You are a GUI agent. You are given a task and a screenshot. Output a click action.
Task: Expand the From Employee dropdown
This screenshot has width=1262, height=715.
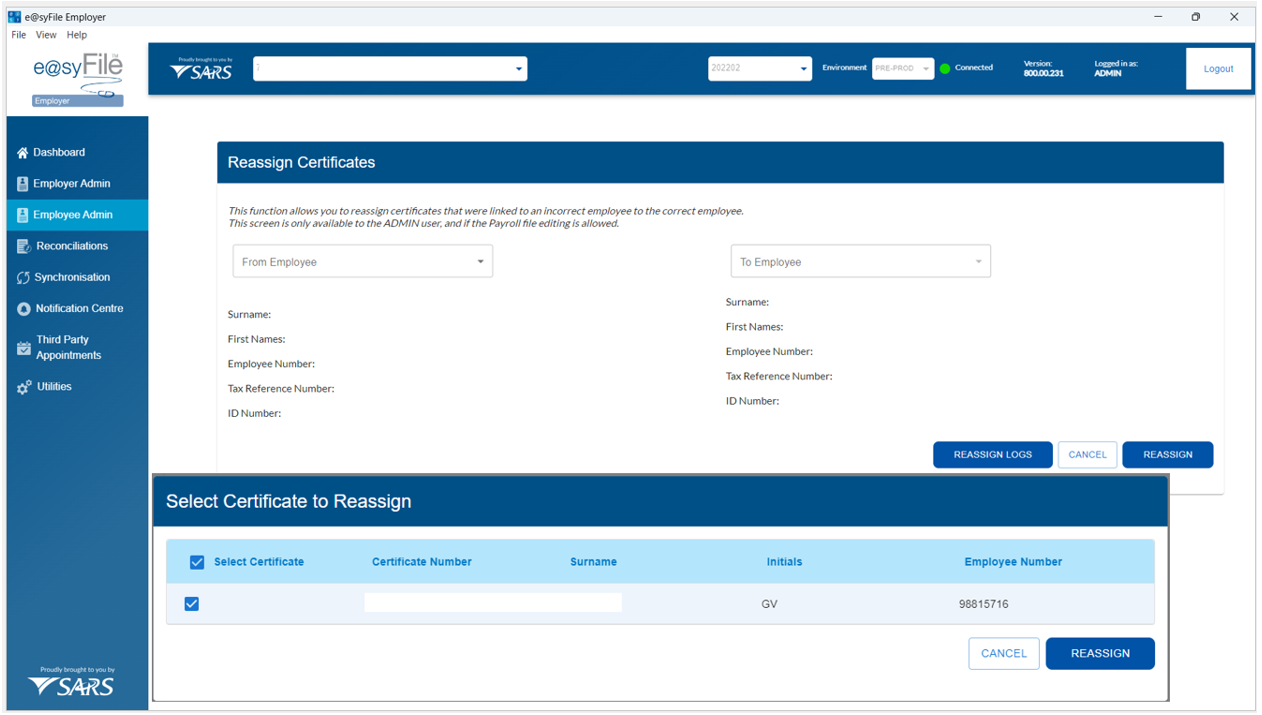tap(362, 262)
